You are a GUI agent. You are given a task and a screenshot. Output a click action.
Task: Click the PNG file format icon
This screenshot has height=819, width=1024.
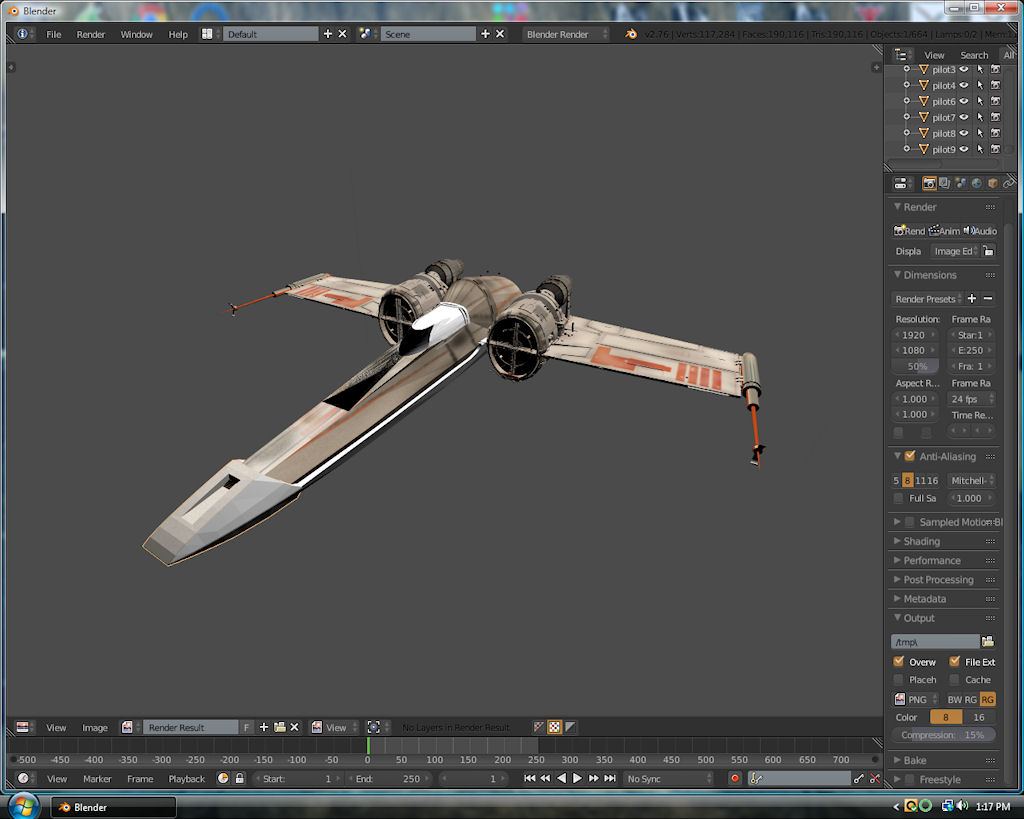[900, 699]
